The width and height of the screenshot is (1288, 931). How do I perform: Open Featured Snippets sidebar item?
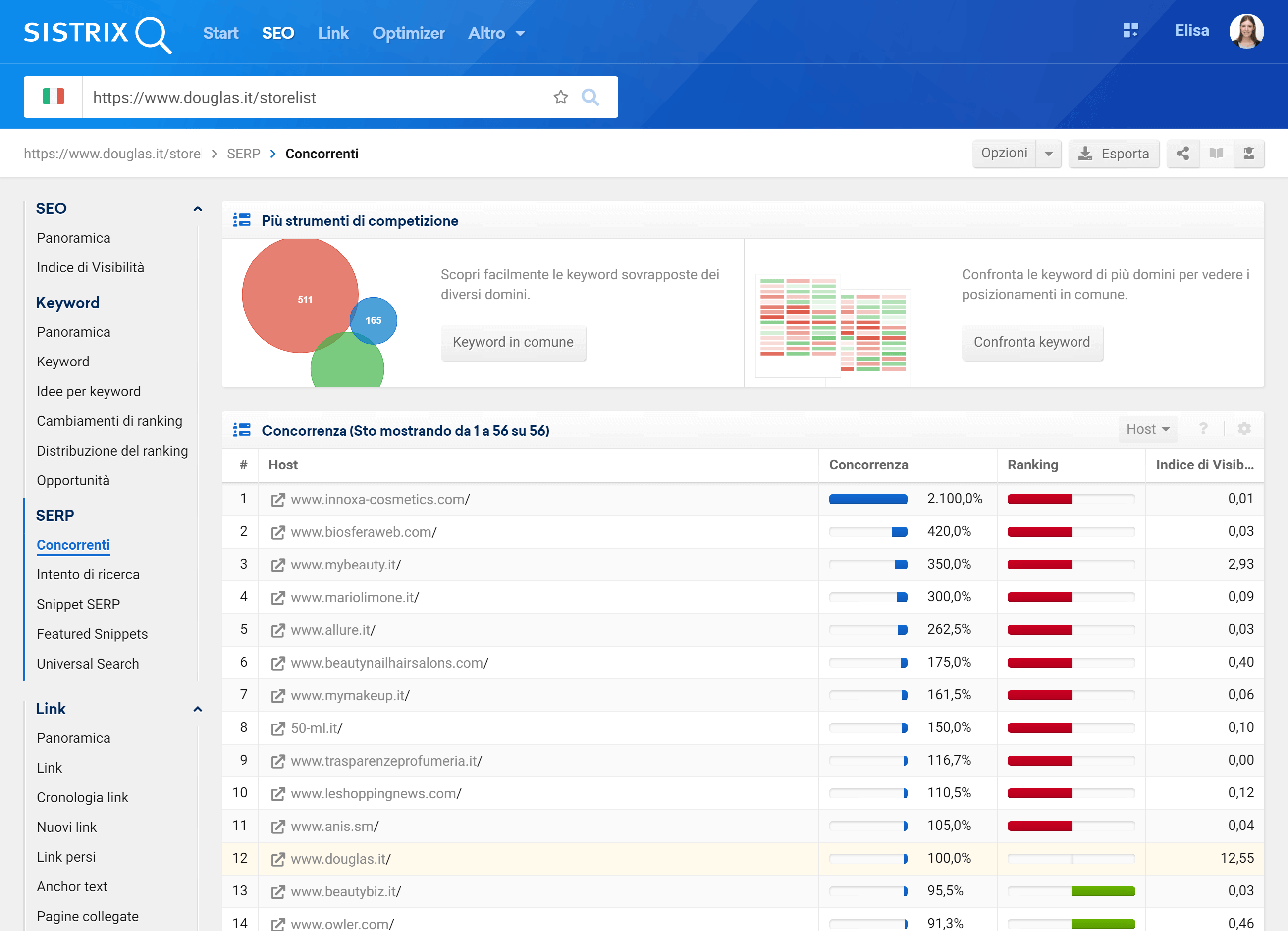click(92, 634)
